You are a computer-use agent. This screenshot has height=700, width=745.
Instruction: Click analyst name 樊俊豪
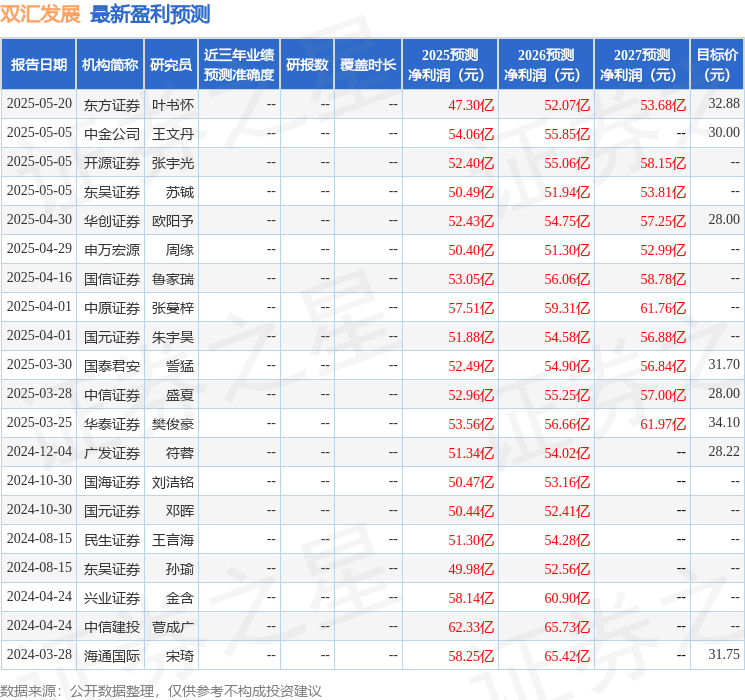pyautogui.click(x=172, y=424)
